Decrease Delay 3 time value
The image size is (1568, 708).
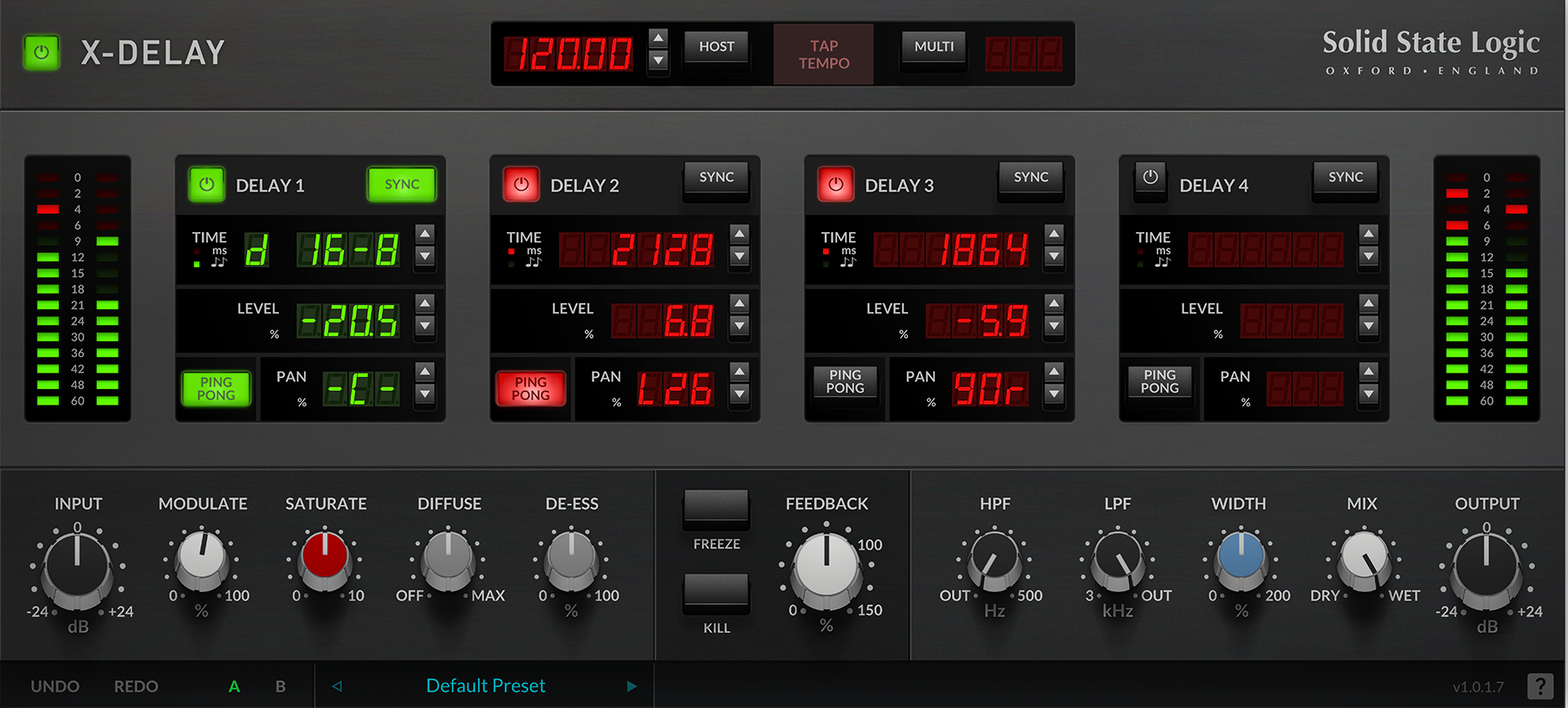(1053, 256)
